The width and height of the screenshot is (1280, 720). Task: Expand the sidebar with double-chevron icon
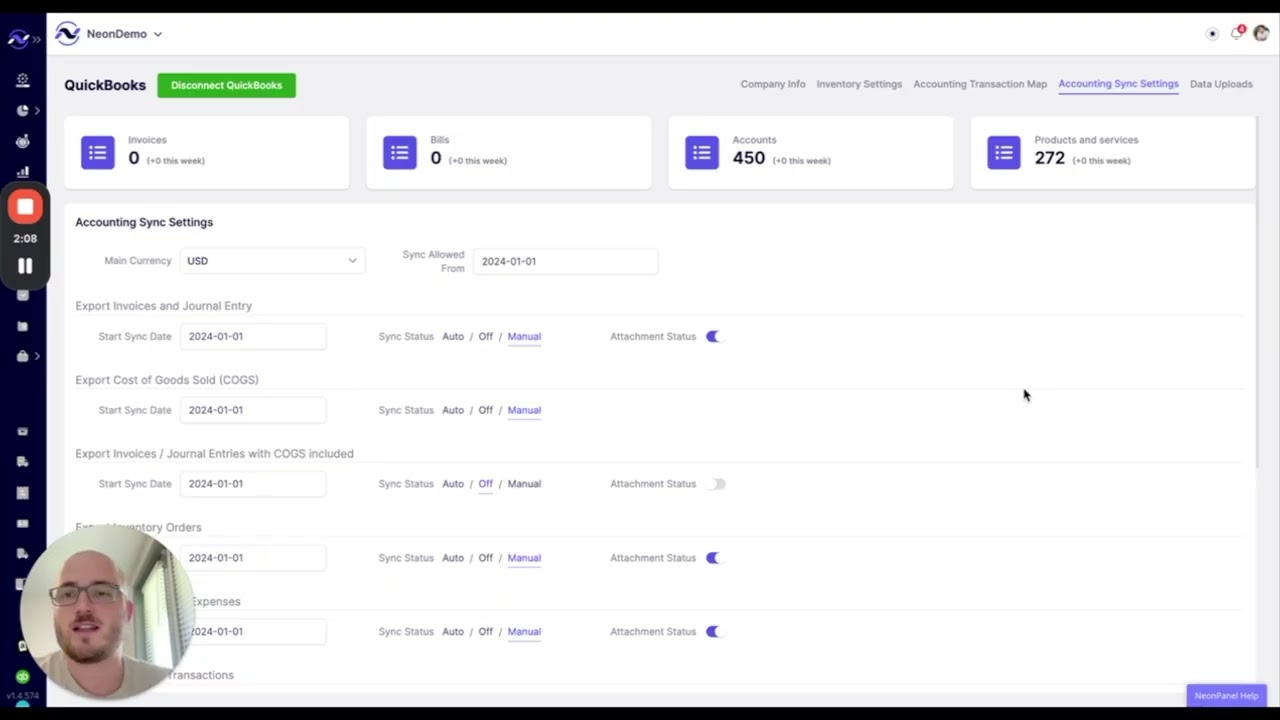[x=37, y=39]
